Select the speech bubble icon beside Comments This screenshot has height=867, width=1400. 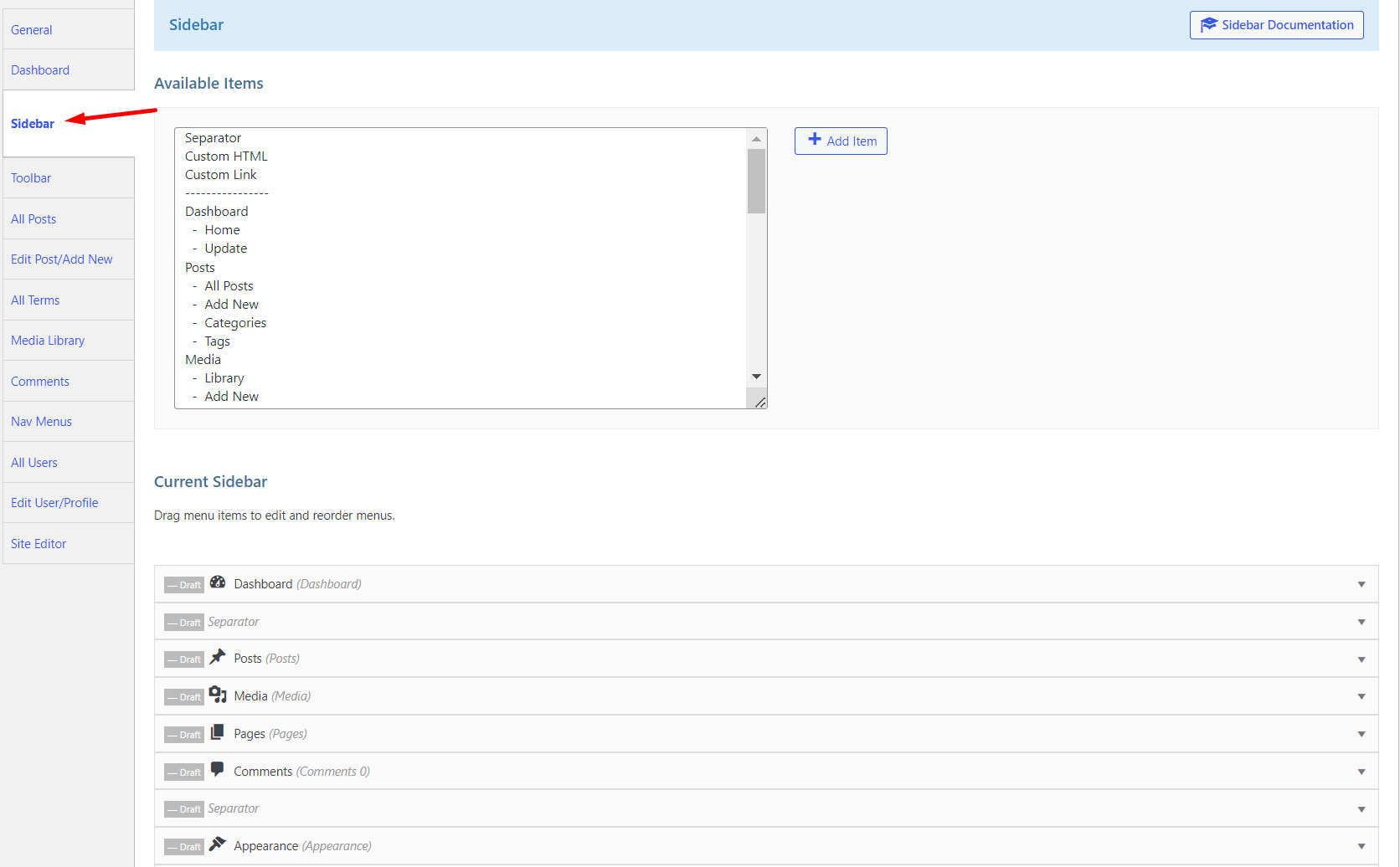pyautogui.click(x=218, y=770)
